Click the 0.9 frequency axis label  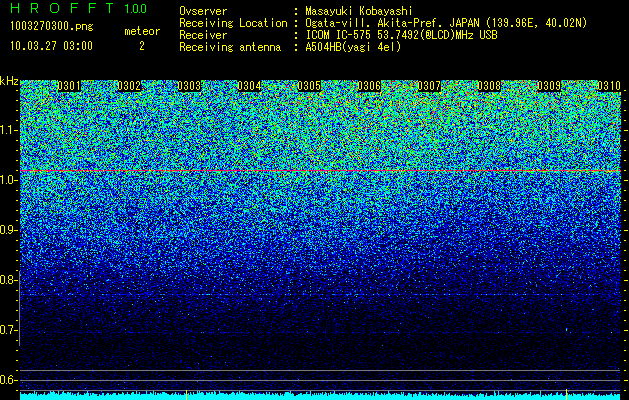point(8,230)
